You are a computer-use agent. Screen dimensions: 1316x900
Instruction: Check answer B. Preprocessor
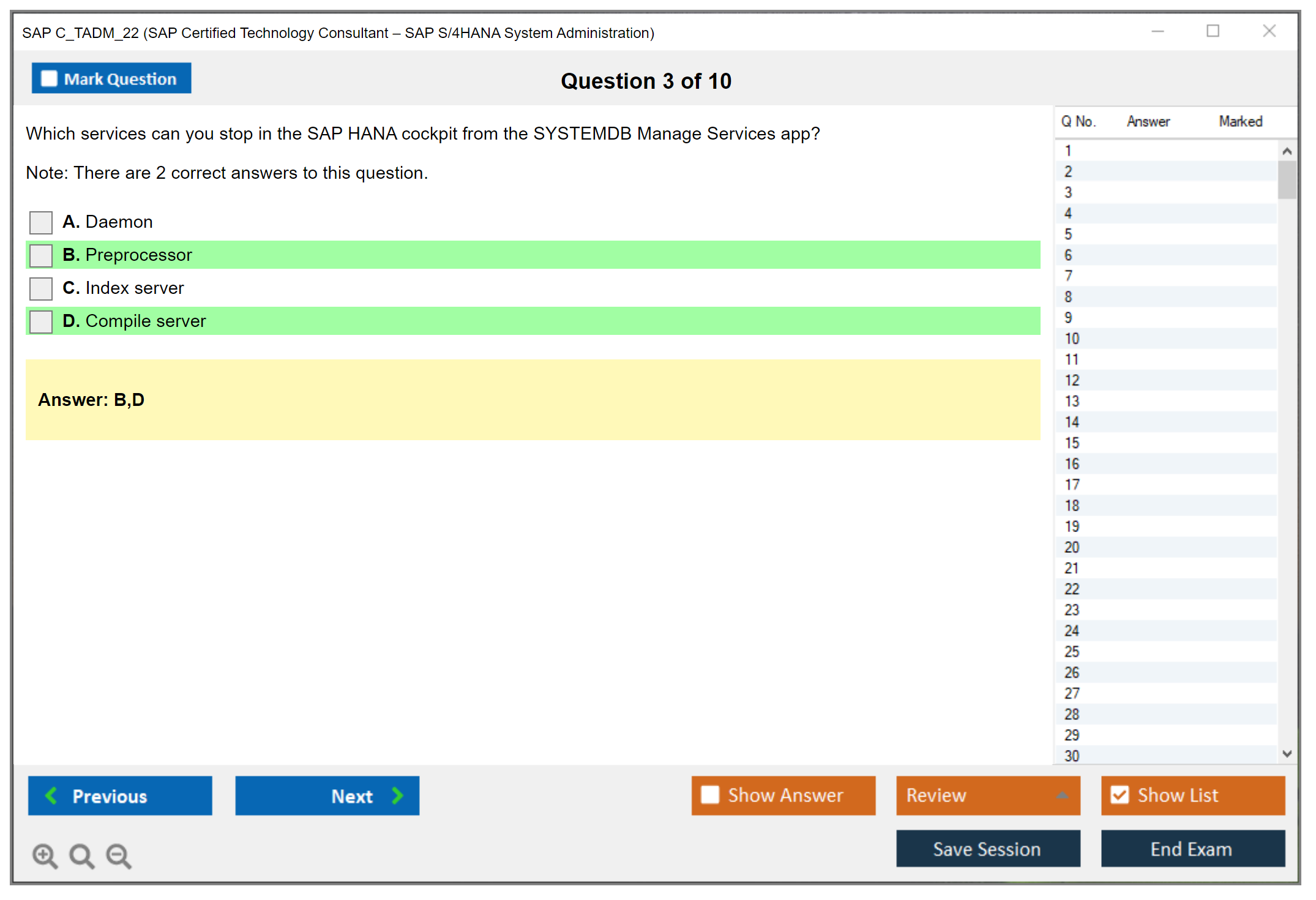(41, 255)
